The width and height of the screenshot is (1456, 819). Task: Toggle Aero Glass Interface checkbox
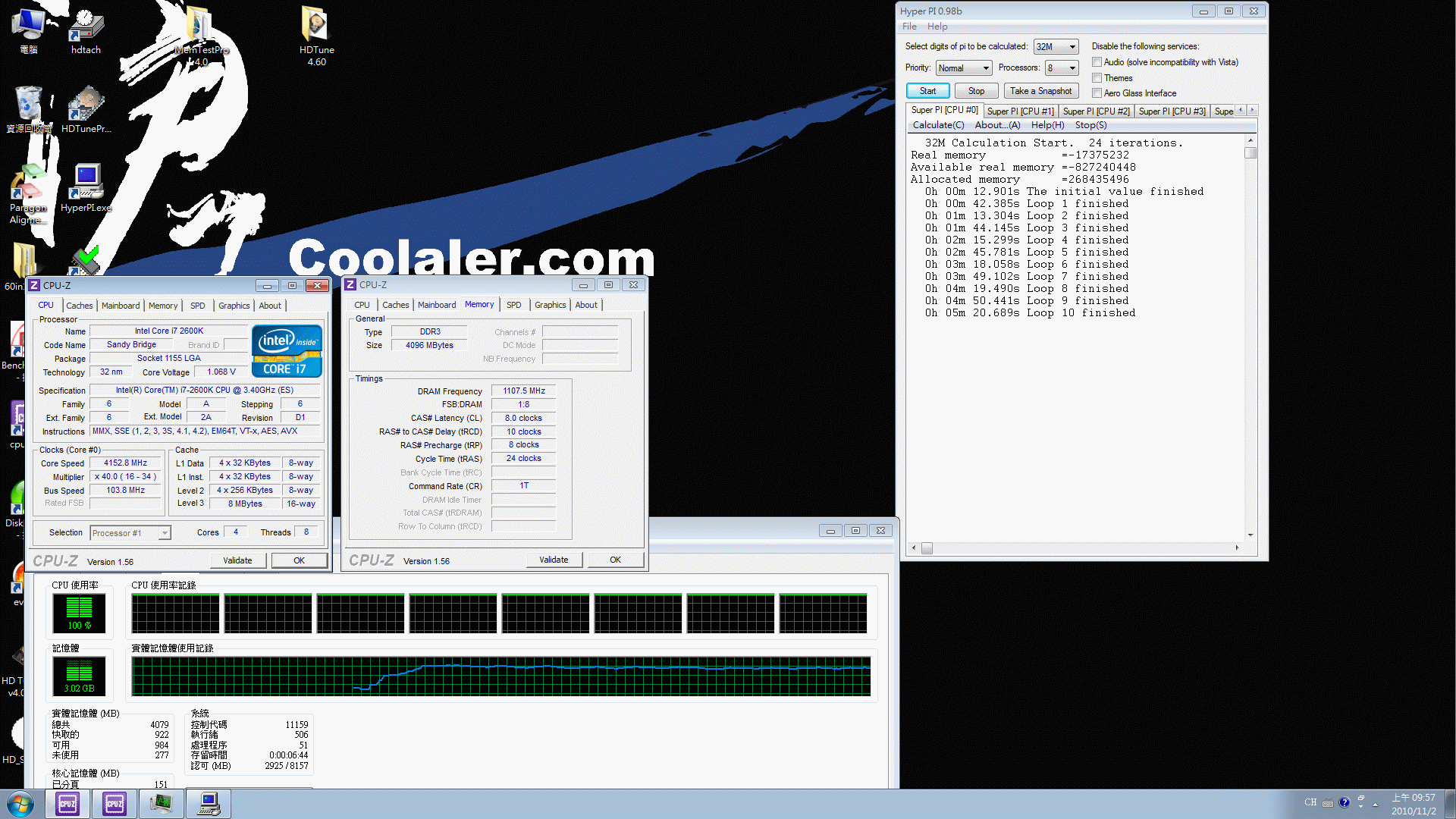coord(1096,93)
